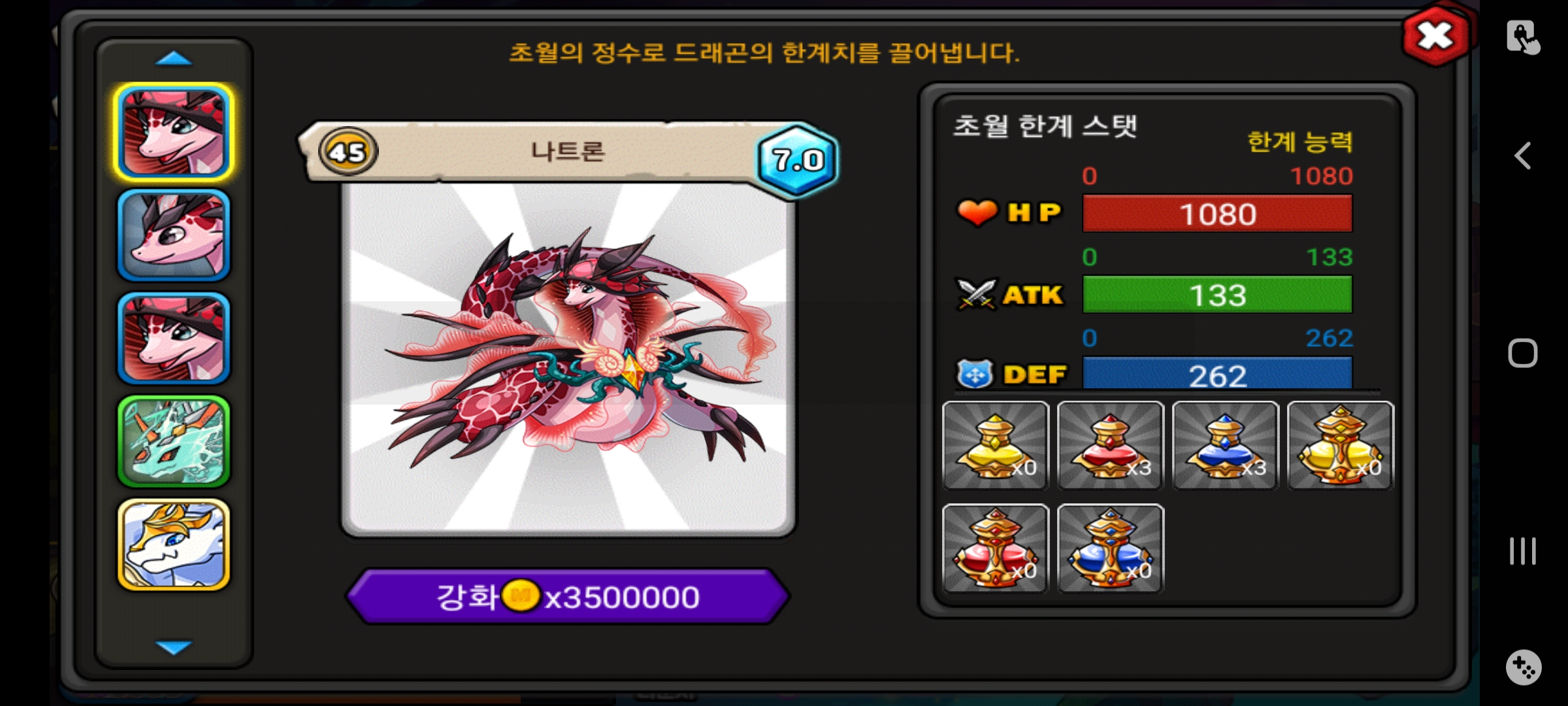
Task: Open the keyboard mapping gamepad icon
Action: pos(1523,667)
